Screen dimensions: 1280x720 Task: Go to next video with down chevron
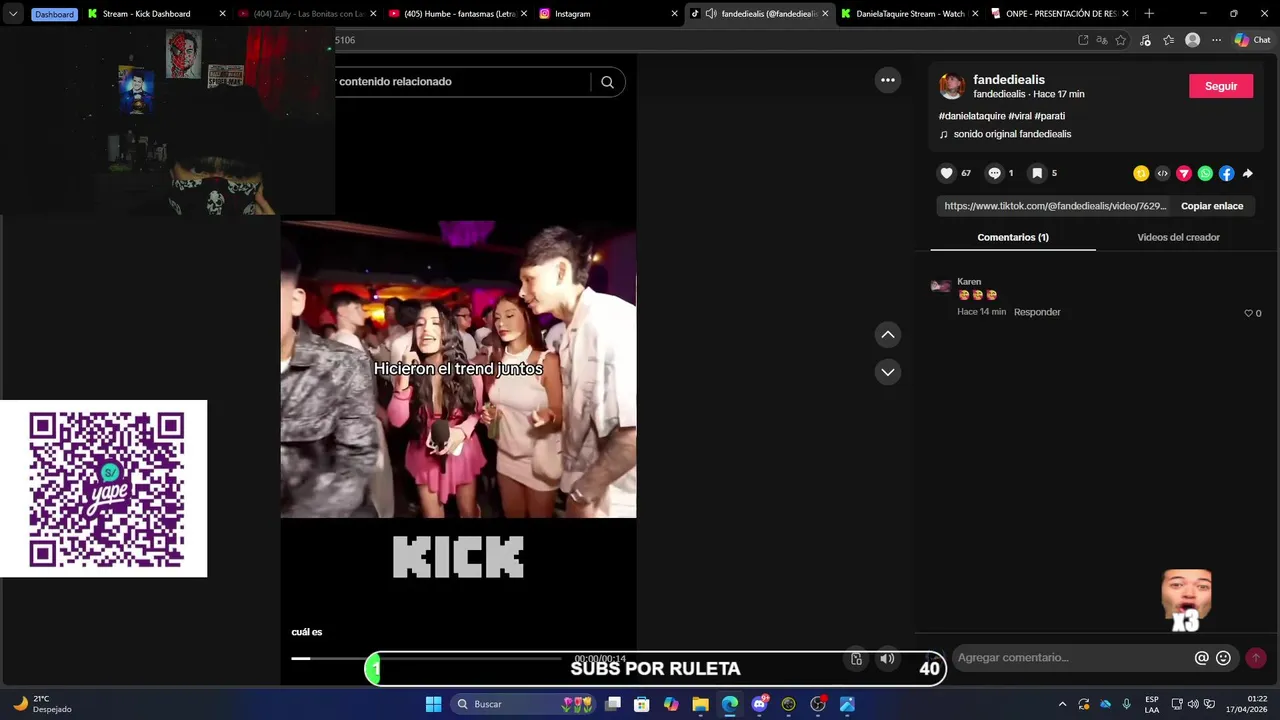coord(887,371)
